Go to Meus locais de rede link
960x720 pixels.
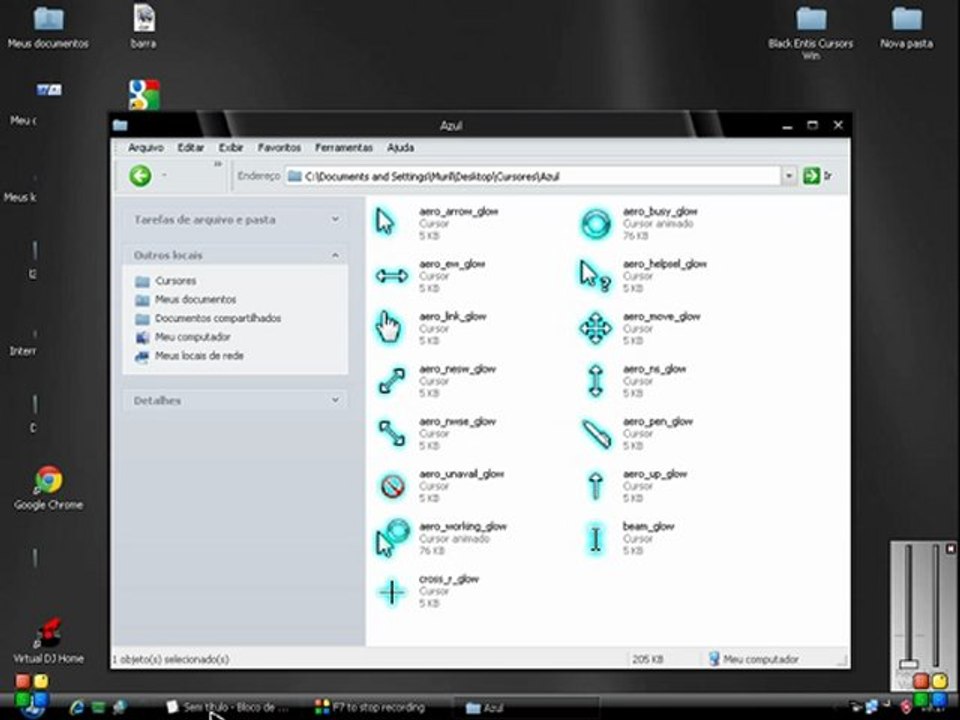pos(199,356)
